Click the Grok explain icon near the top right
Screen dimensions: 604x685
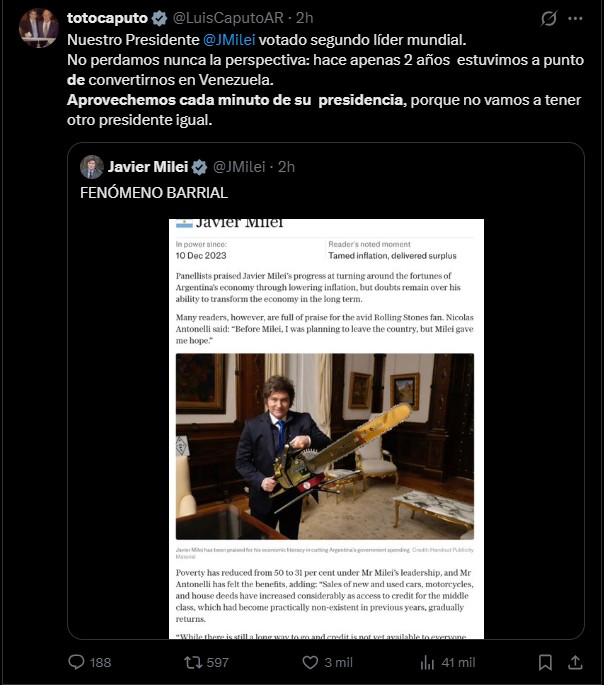click(549, 18)
